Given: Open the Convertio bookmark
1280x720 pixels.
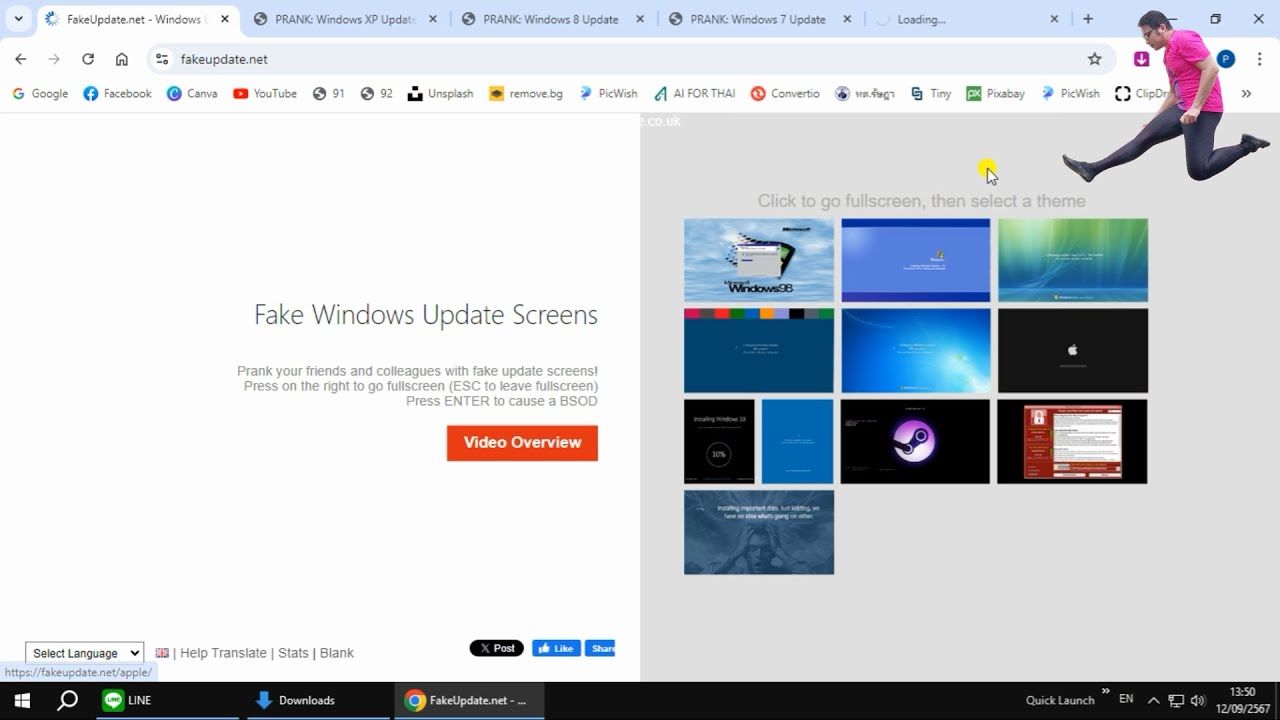Looking at the screenshot, I should coord(785,93).
